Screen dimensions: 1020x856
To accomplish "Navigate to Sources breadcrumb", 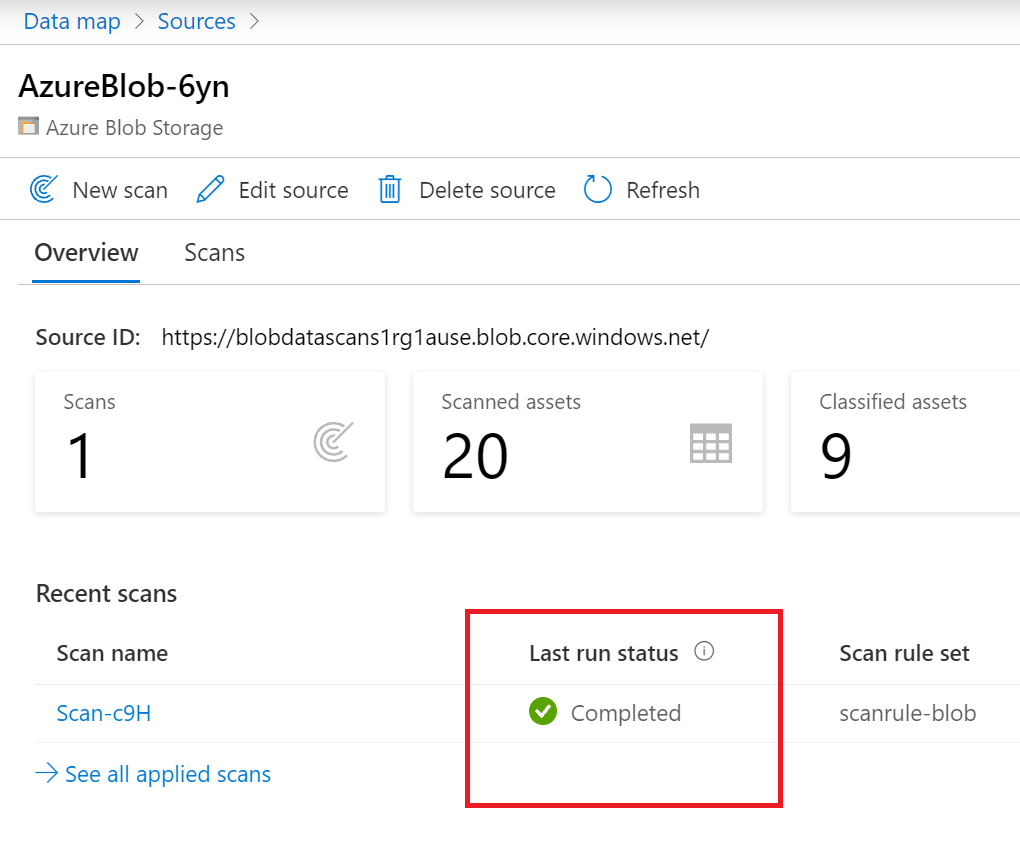I will click(196, 21).
